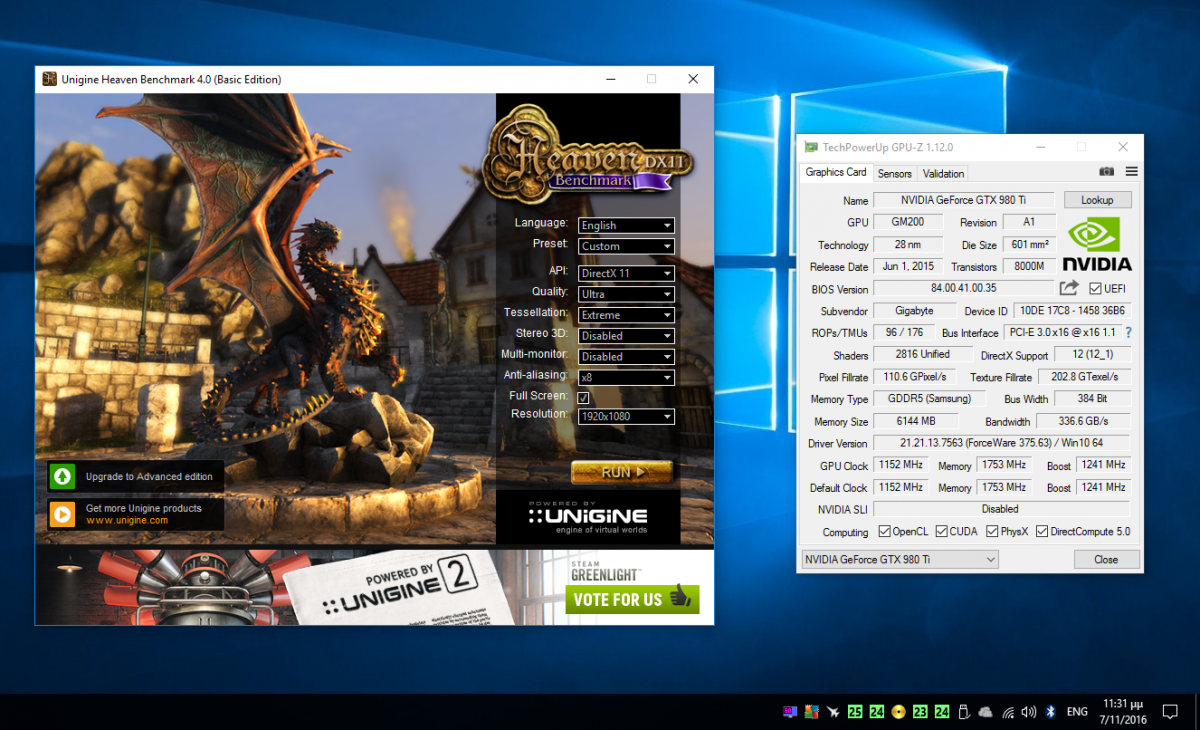1200x730 pixels.
Task: Click the NVIDIA SLI Disabled value
Action: click(x=1002, y=509)
